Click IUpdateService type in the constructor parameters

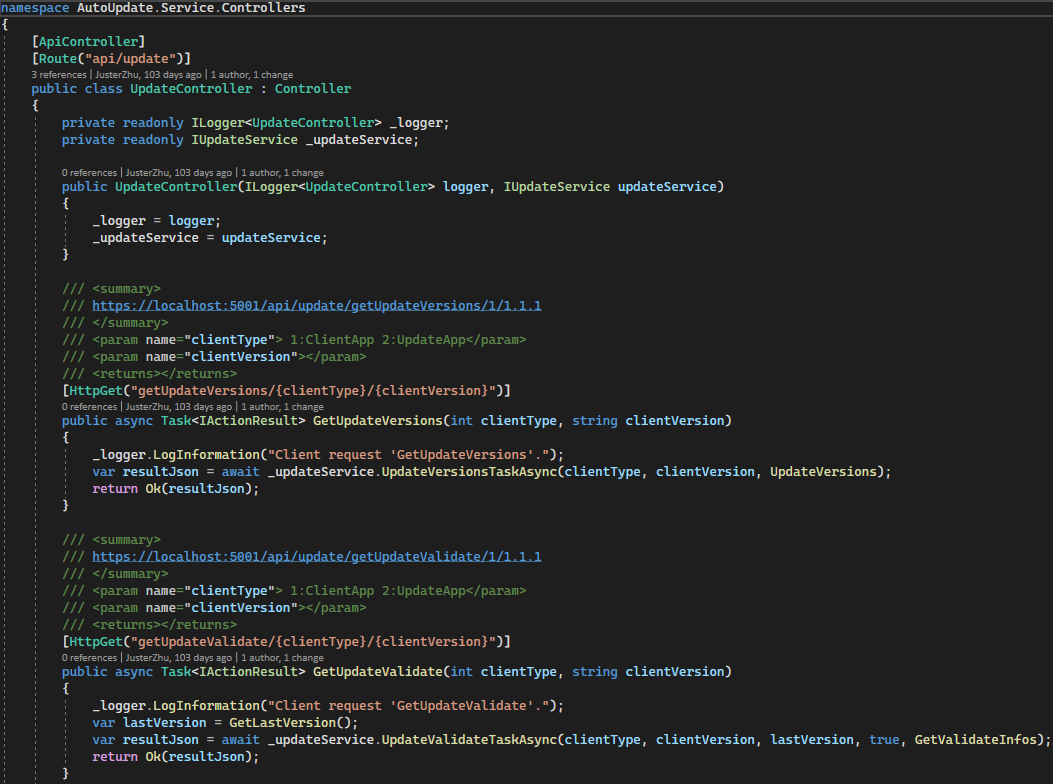pos(557,187)
